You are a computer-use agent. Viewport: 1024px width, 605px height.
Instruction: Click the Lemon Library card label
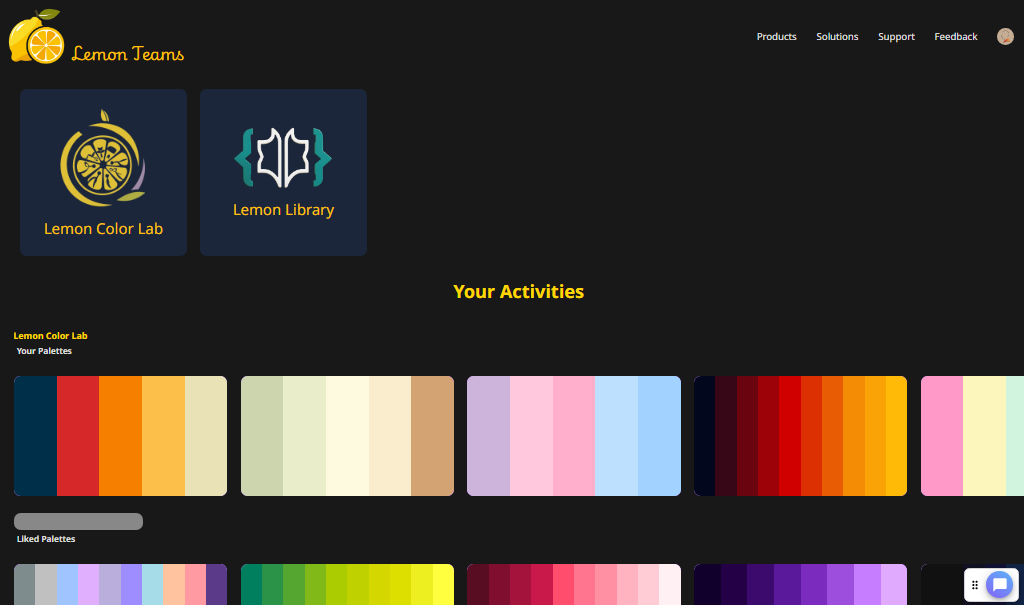click(283, 210)
